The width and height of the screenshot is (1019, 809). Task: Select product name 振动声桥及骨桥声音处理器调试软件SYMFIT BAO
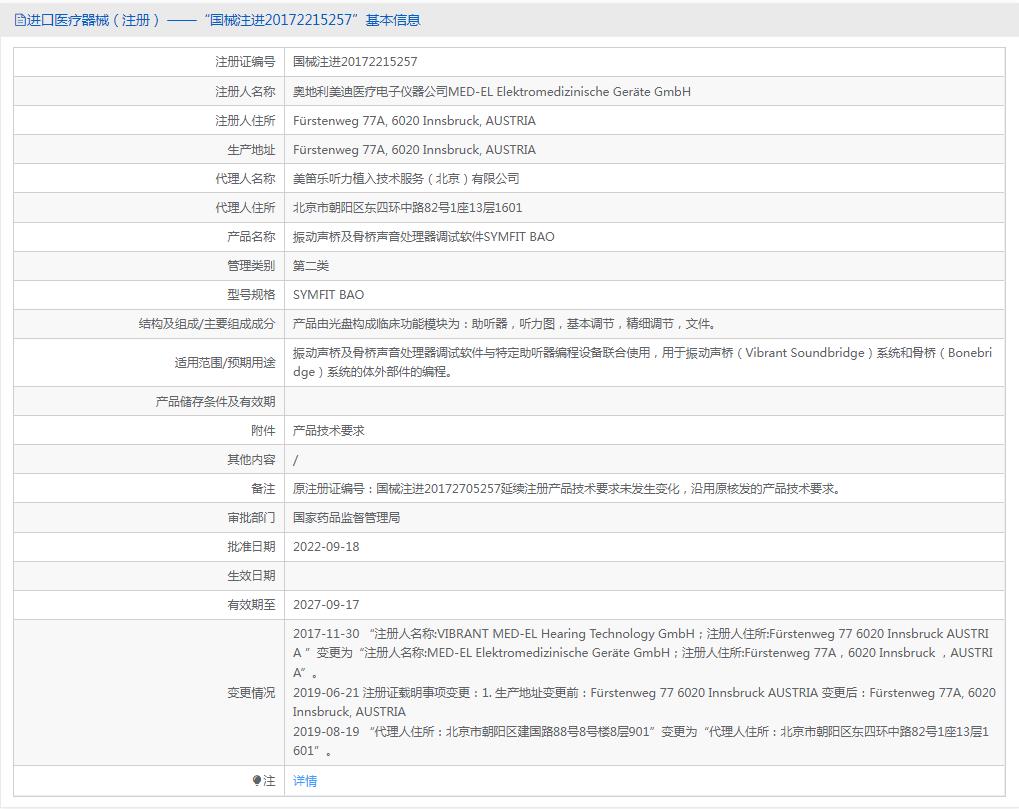point(423,237)
